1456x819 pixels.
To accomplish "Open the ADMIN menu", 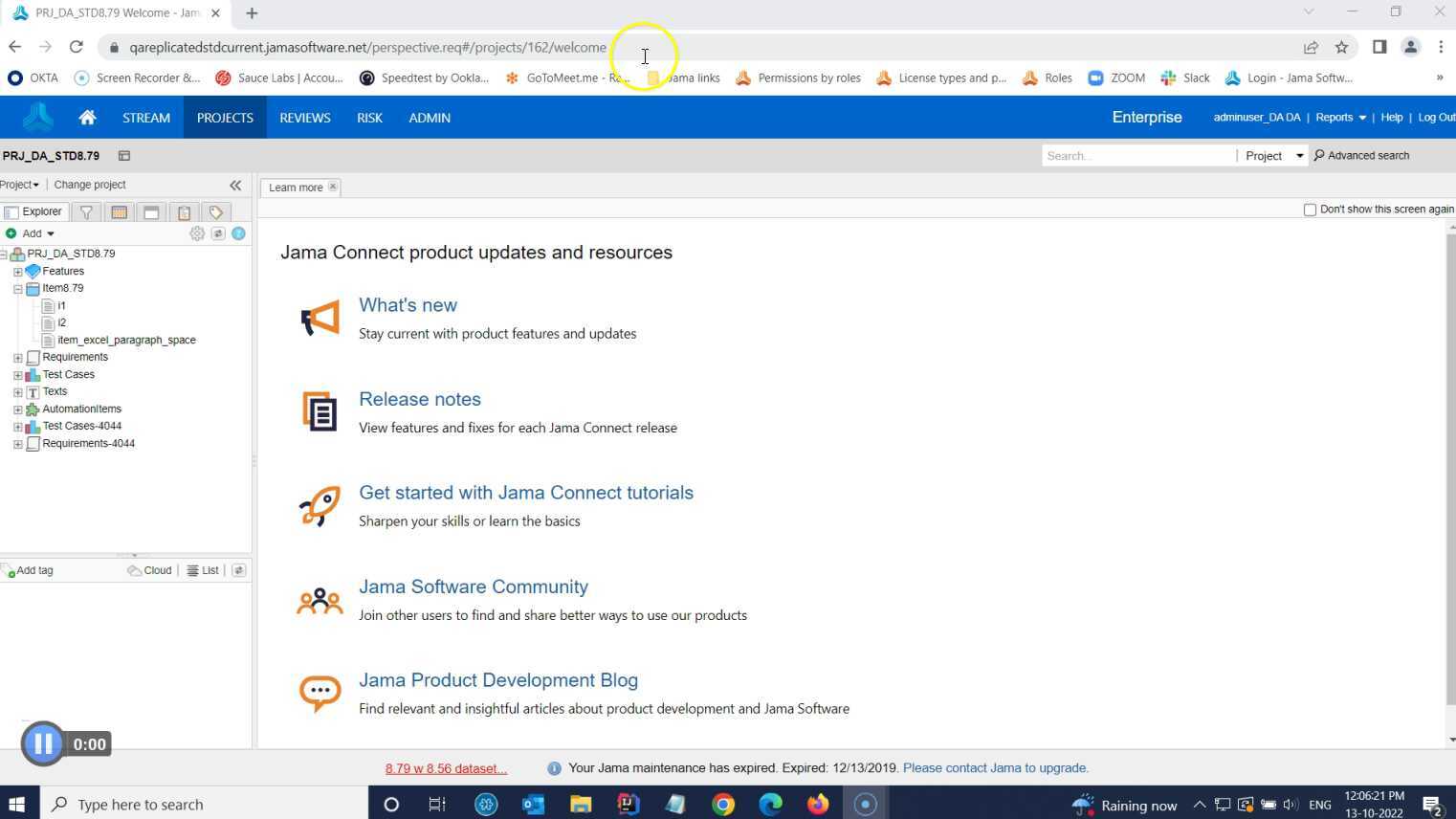I will (x=430, y=118).
